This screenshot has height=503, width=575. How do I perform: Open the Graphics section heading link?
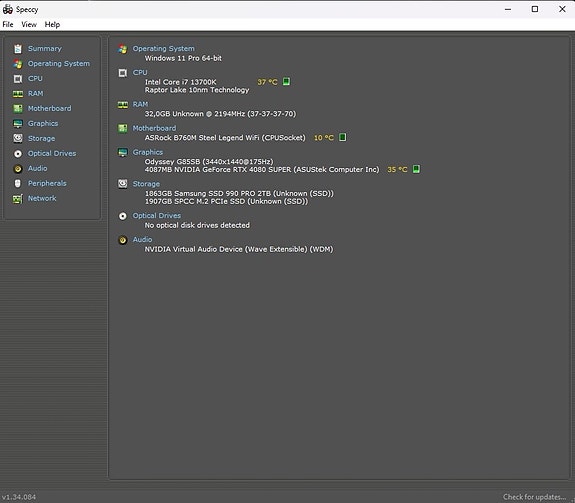tap(148, 152)
